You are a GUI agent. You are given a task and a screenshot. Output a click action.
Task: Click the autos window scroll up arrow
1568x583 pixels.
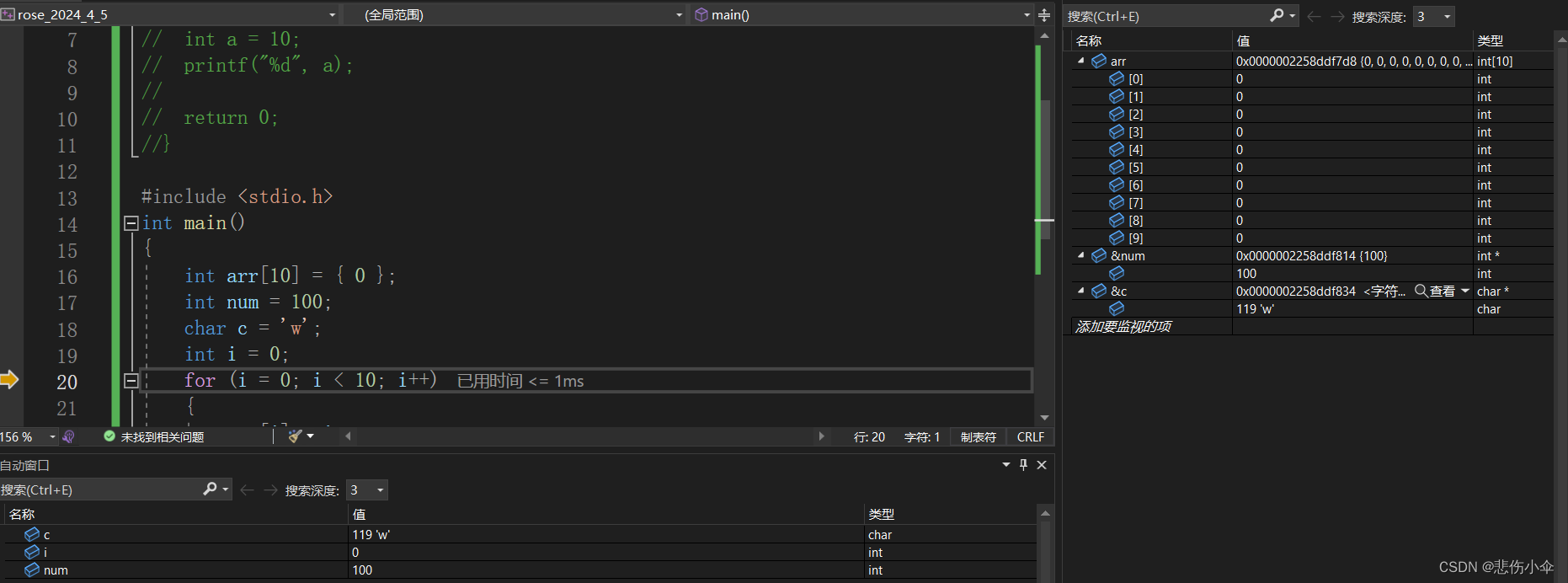click(1045, 513)
